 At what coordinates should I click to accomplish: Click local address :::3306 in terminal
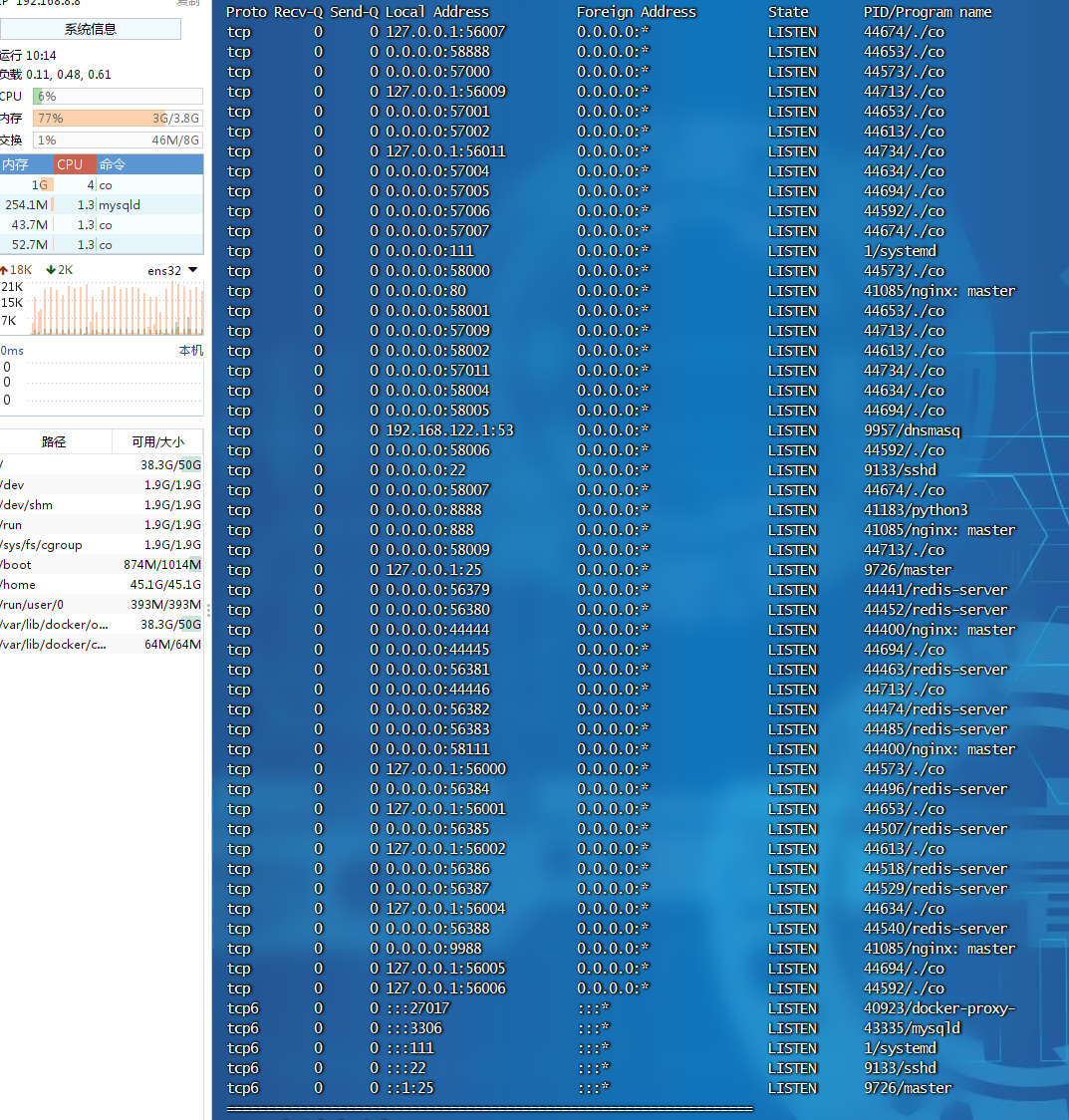pos(414,1028)
